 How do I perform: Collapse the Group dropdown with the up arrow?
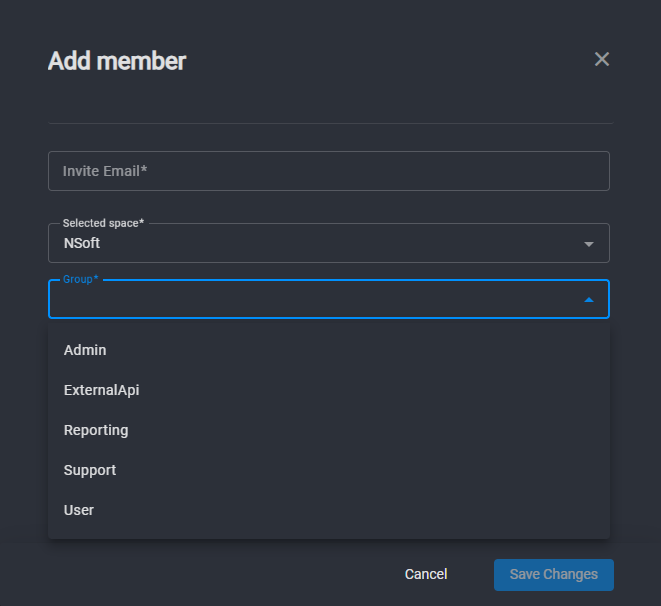pyautogui.click(x=588, y=300)
